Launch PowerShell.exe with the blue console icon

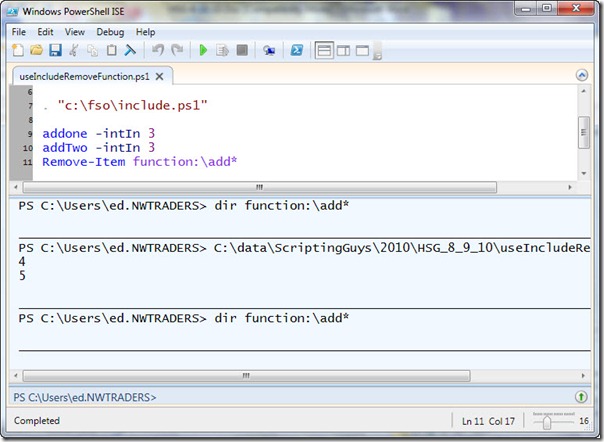pyautogui.click(x=297, y=50)
